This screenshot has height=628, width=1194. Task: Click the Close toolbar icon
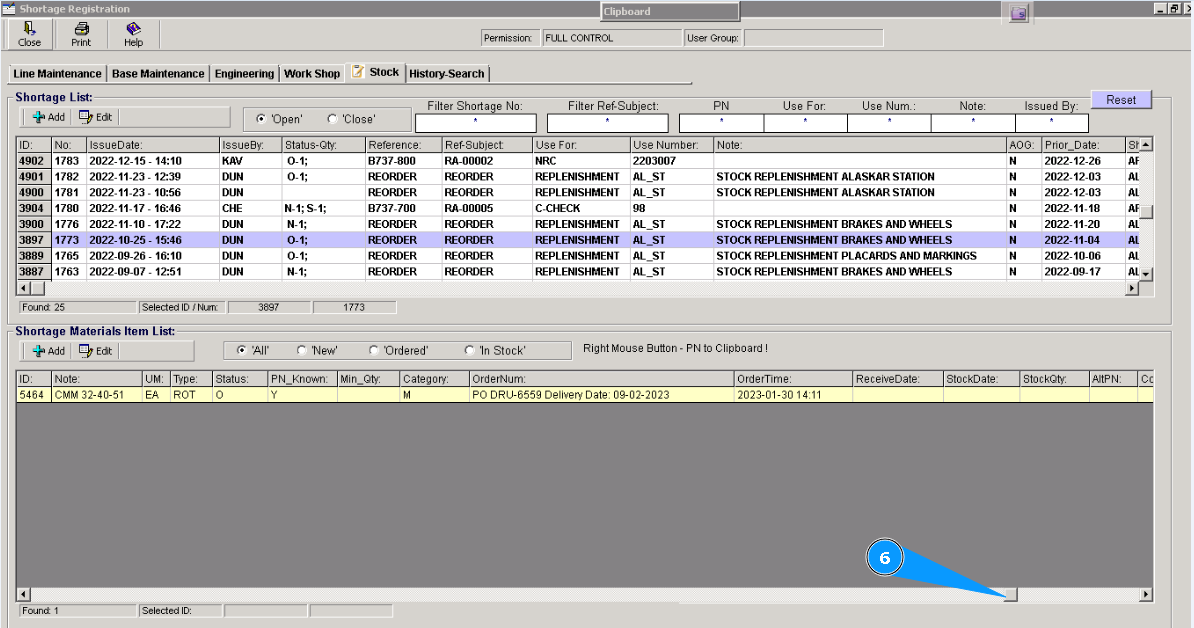(x=30, y=35)
